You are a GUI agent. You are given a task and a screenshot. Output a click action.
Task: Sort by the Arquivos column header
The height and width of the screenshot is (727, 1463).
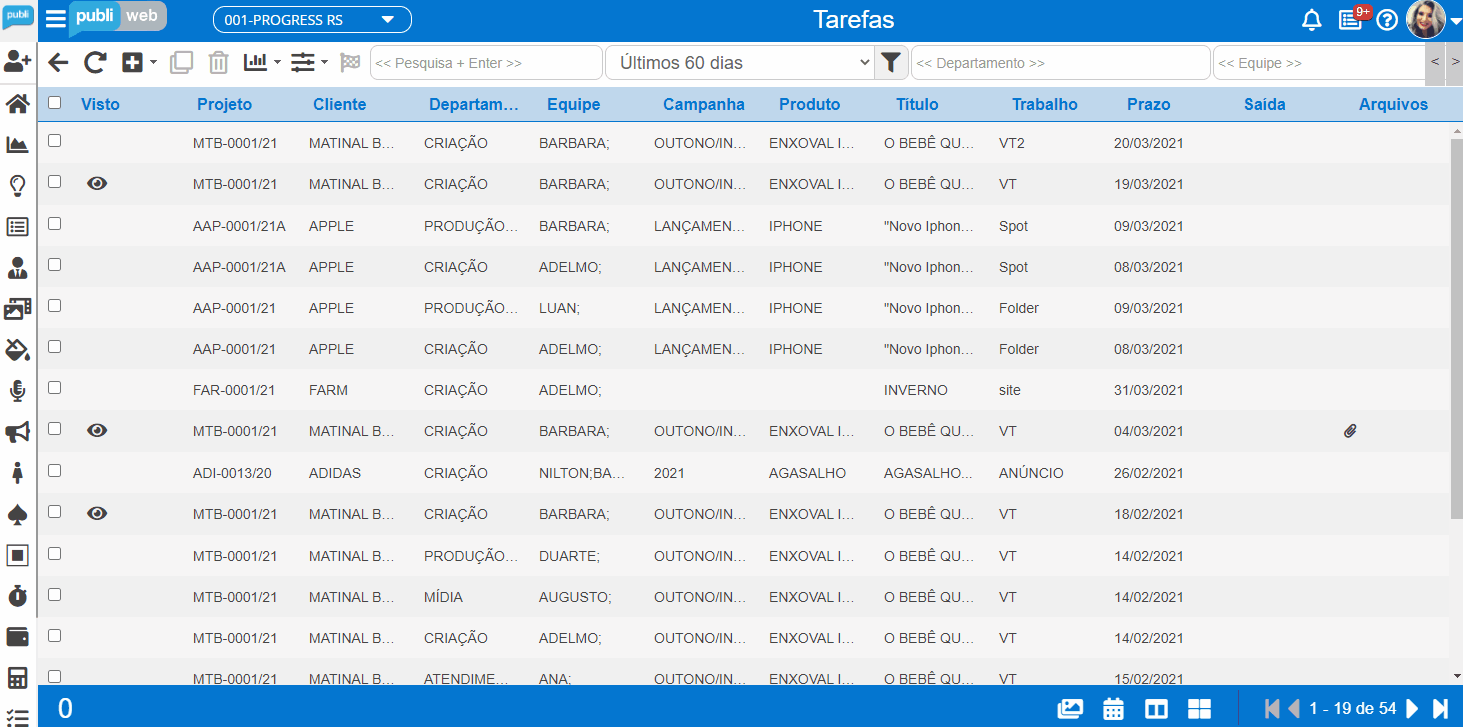(x=1393, y=104)
